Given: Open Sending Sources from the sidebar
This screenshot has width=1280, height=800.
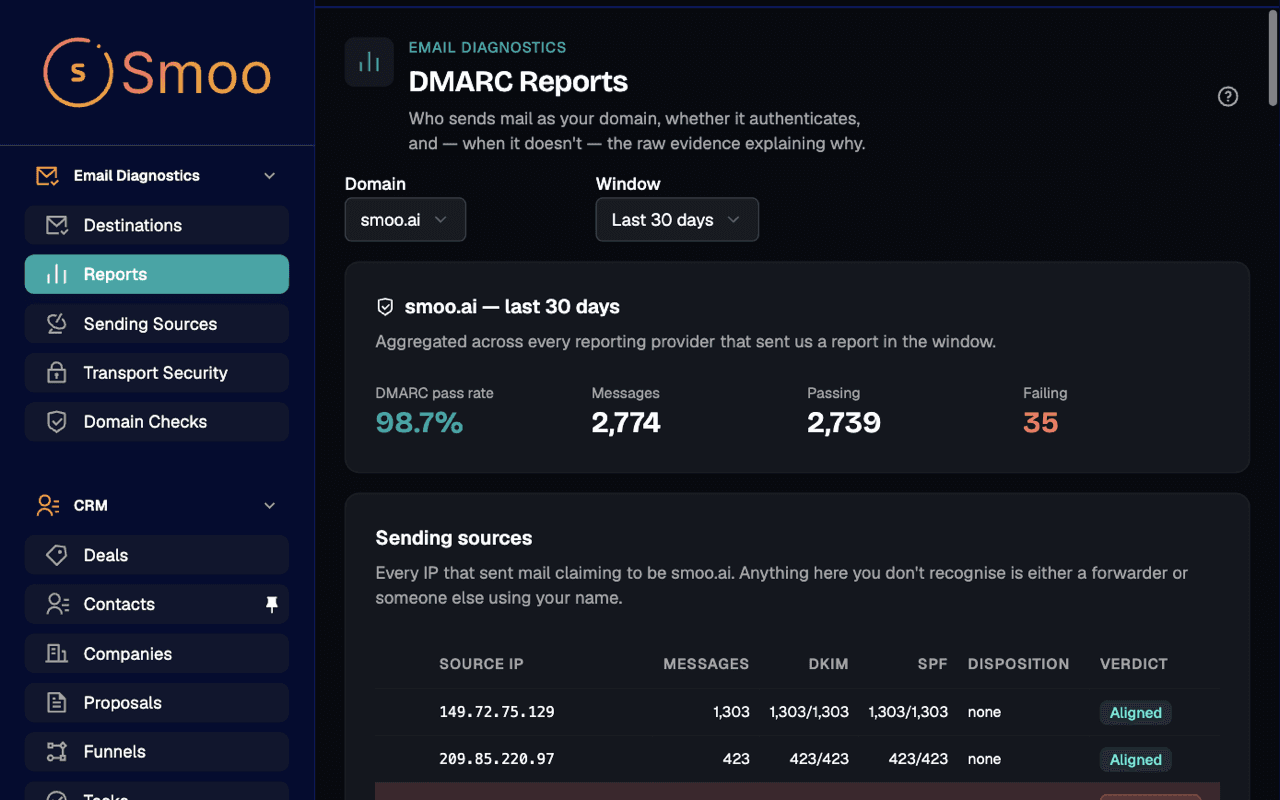Looking at the screenshot, I should [157, 323].
